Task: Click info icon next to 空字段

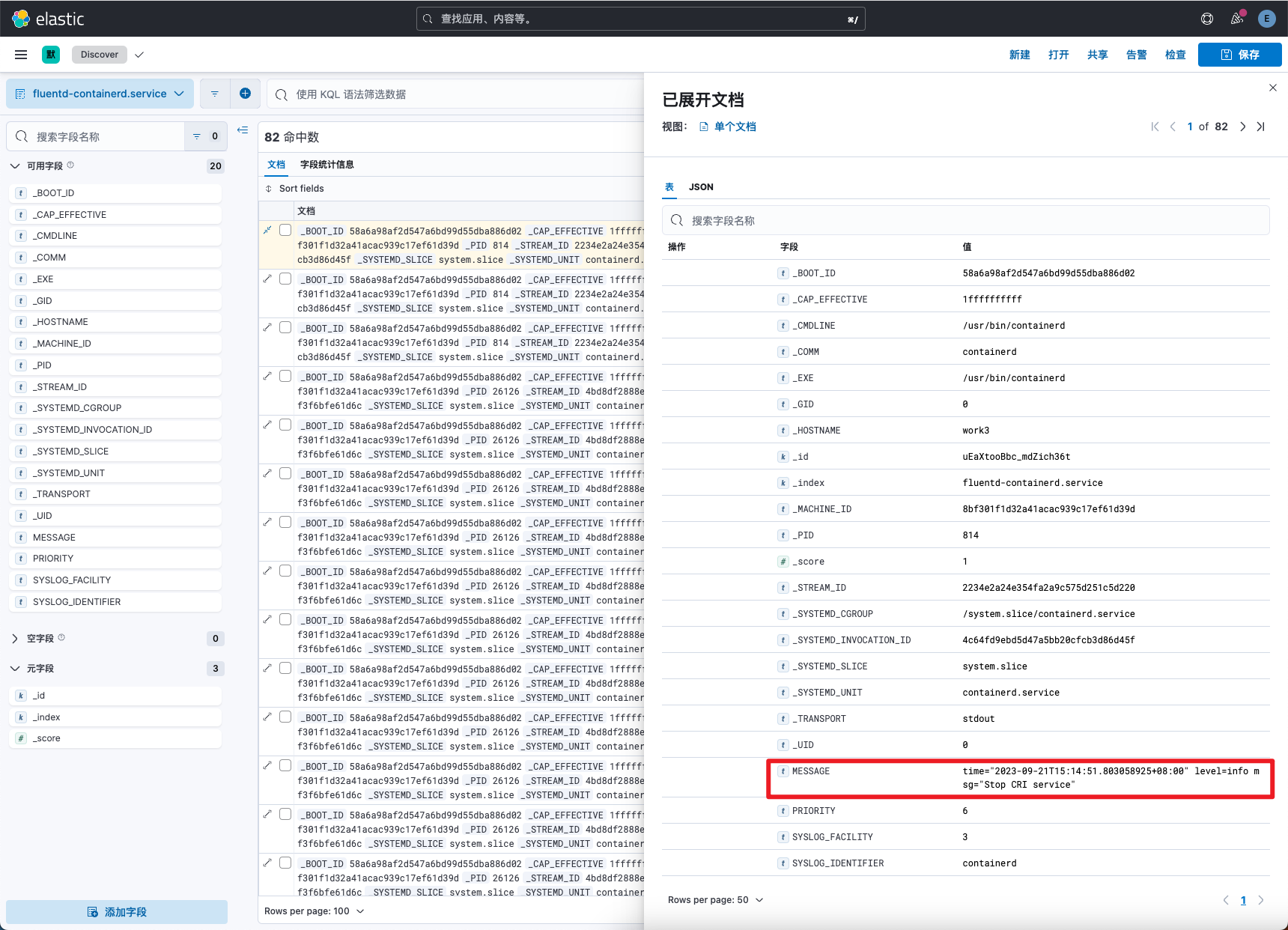Action: 61,638
